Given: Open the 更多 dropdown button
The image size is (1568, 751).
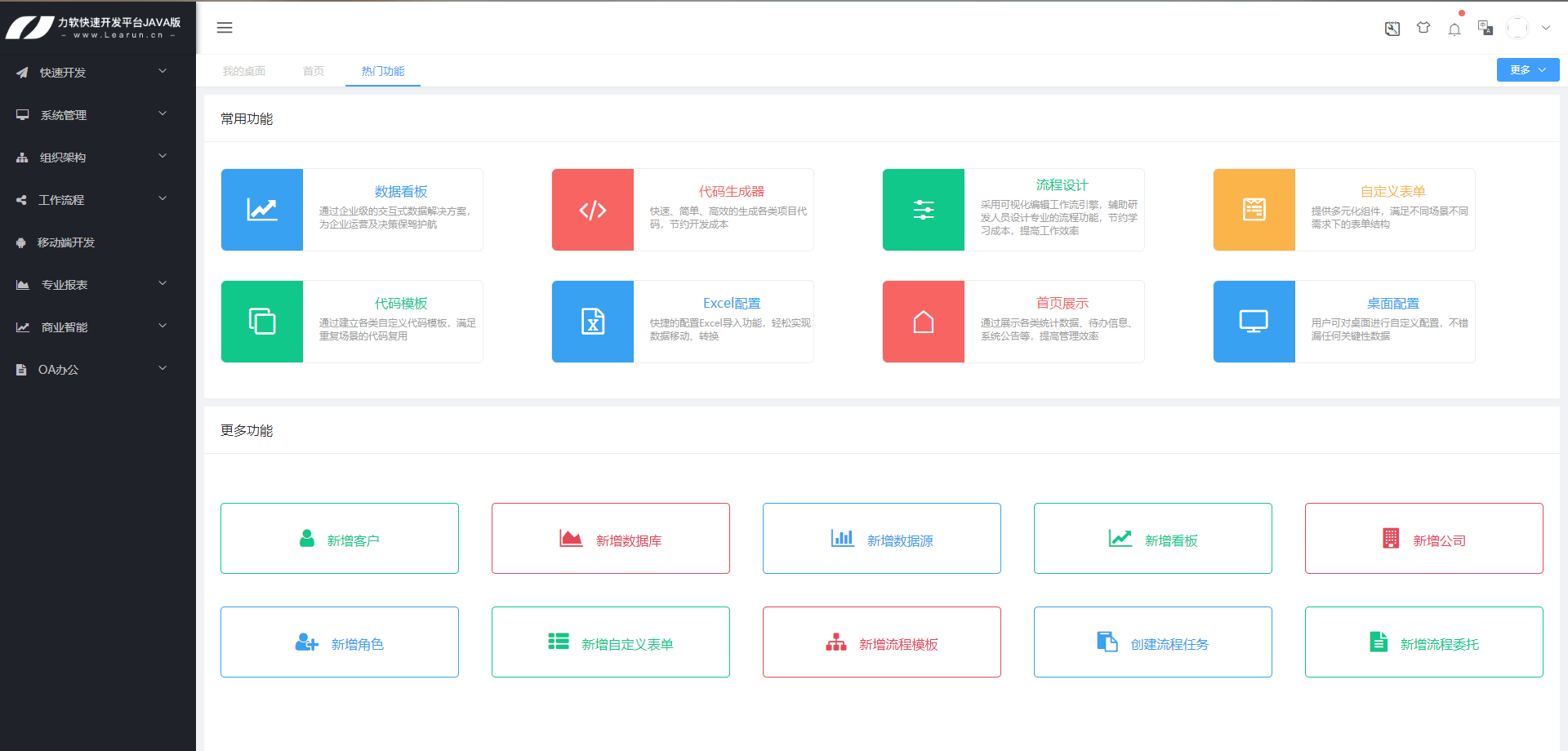Looking at the screenshot, I should coord(1527,70).
